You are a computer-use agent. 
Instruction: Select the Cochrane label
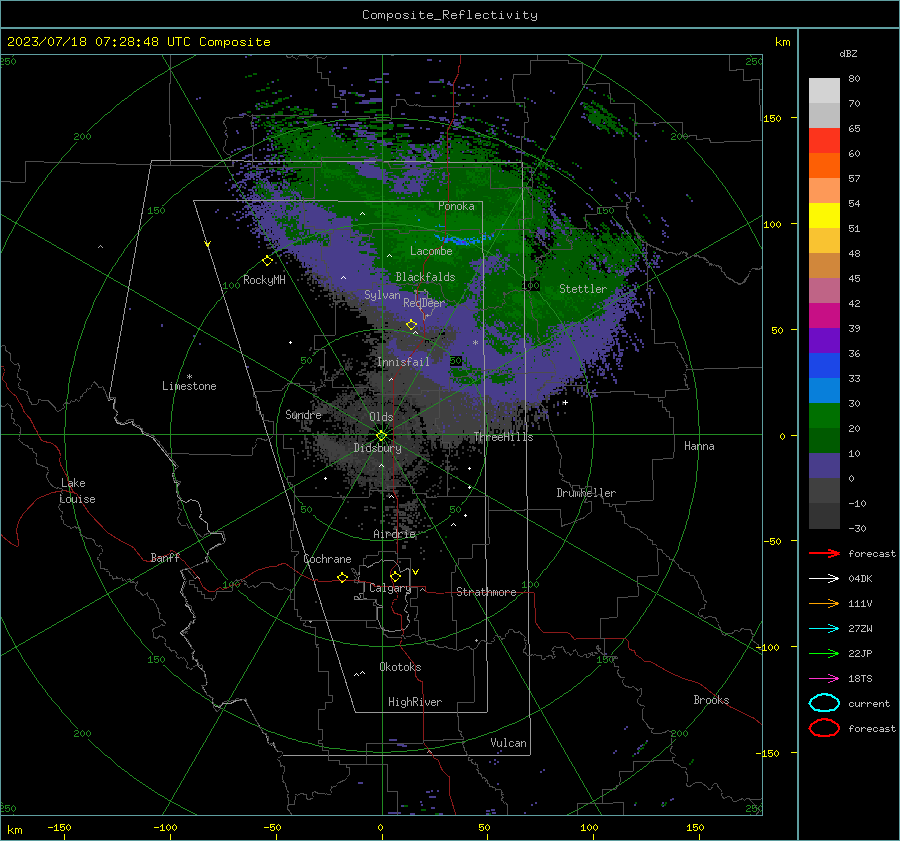click(x=327, y=559)
